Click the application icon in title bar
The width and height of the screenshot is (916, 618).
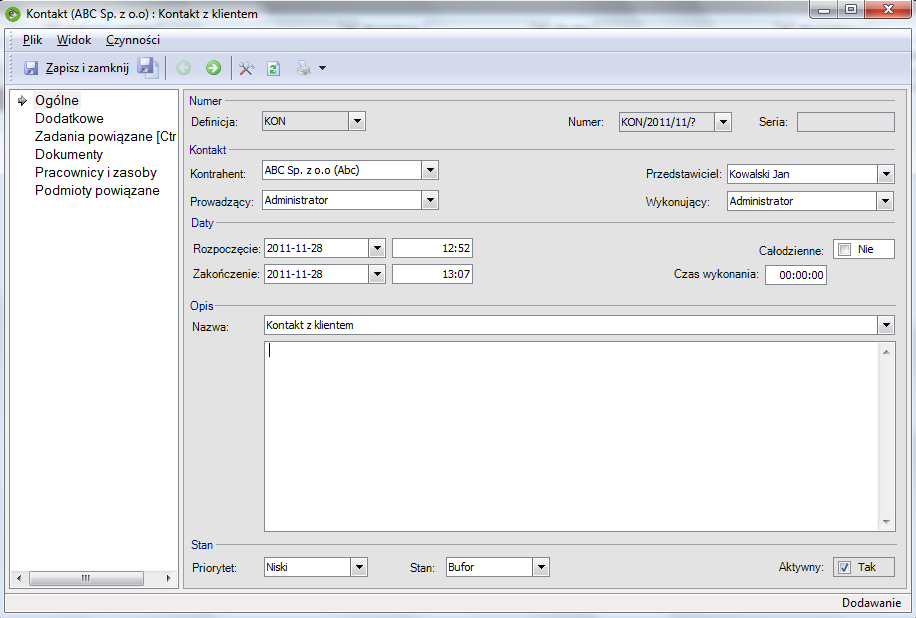(x=13, y=13)
